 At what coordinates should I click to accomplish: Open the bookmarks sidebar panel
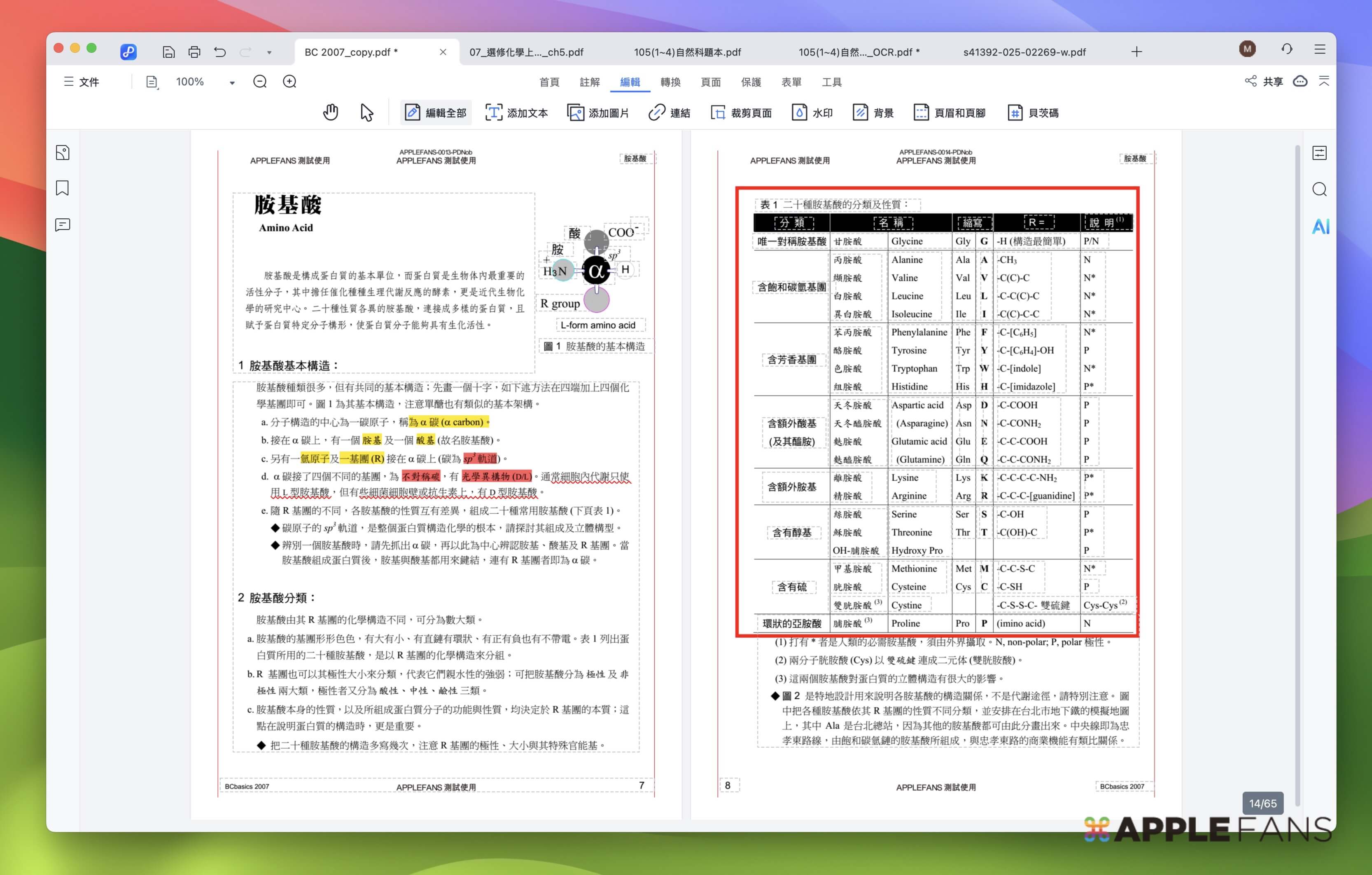63,188
